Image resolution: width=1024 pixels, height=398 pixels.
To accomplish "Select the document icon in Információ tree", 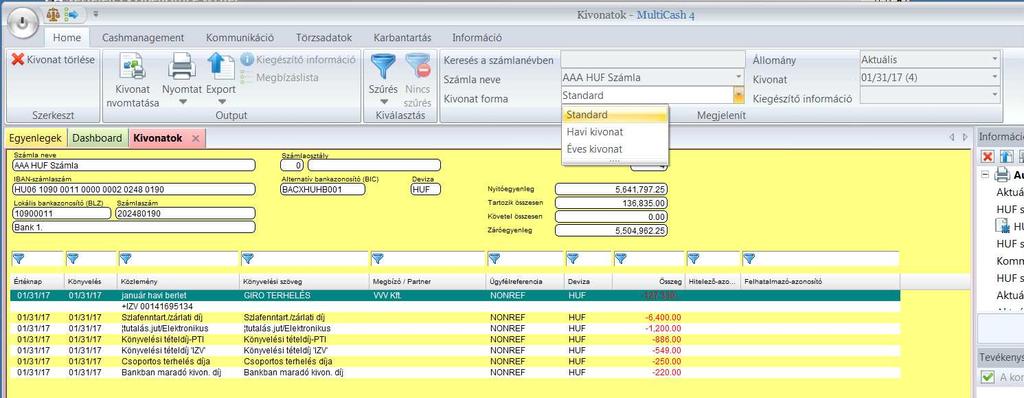I will tap(1002, 226).
